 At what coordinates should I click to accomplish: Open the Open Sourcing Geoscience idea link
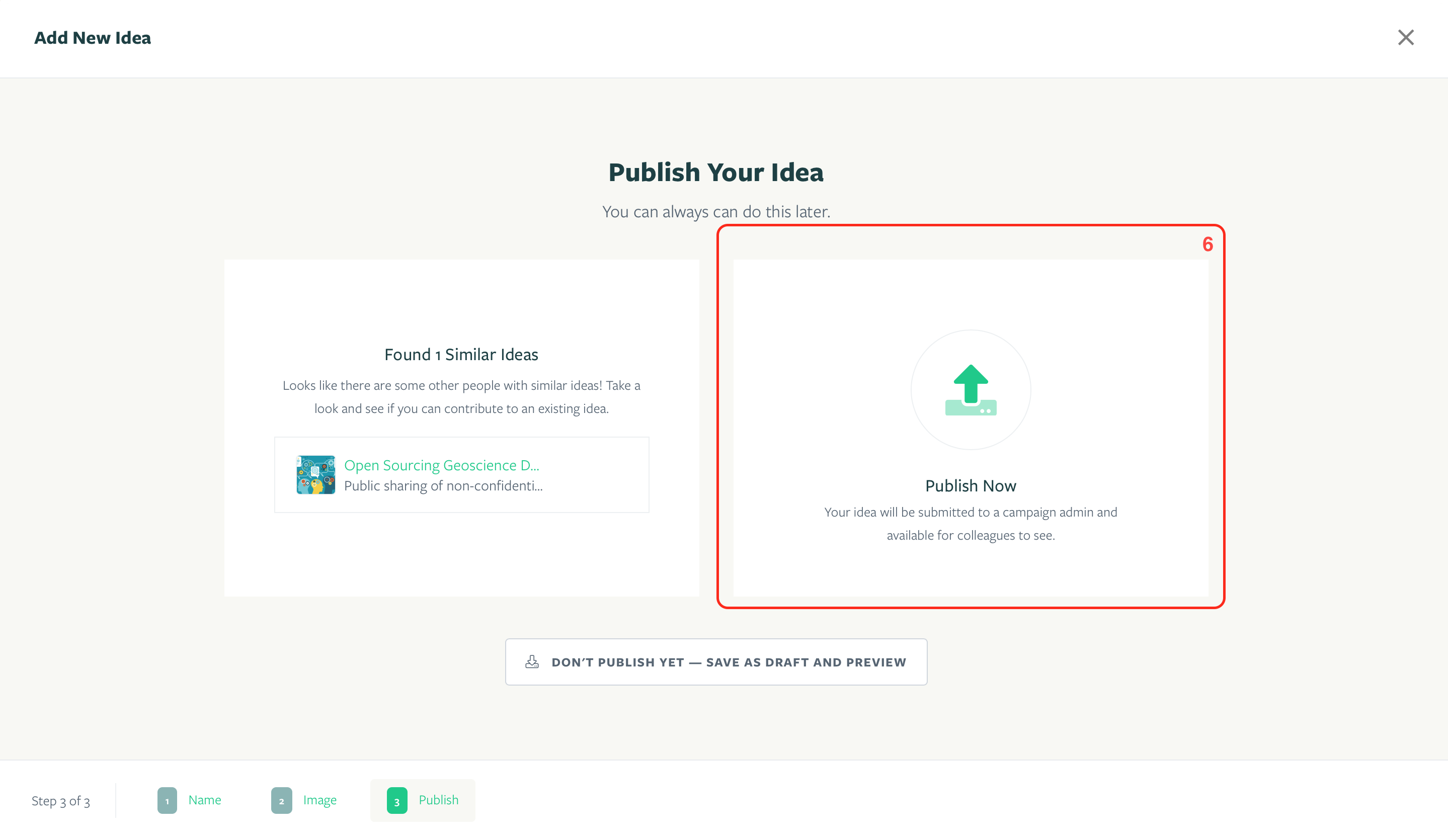[x=441, y=465]
